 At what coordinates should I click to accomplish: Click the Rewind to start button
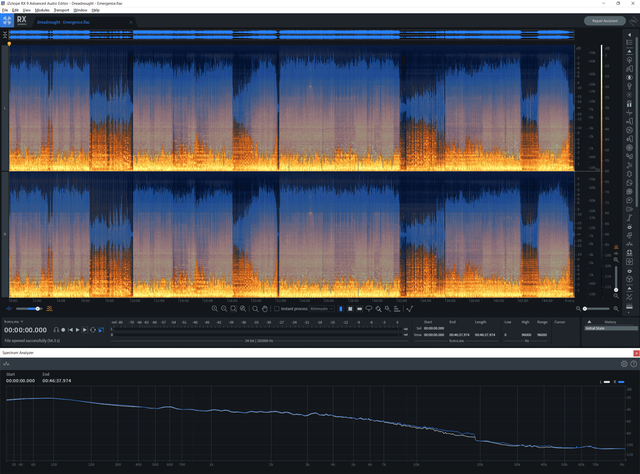[x=70, y=330]
